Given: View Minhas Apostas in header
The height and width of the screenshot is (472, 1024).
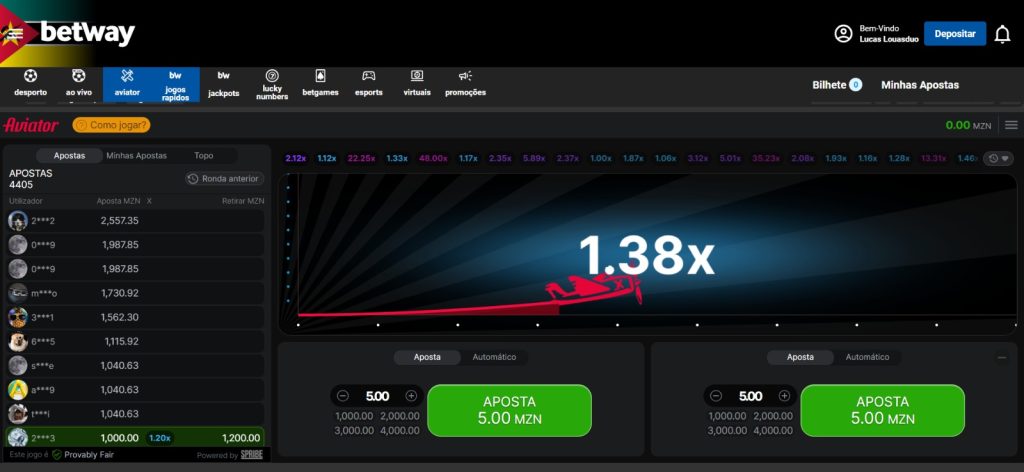Looking at the screenshot, I should click(x=920, y=85).
